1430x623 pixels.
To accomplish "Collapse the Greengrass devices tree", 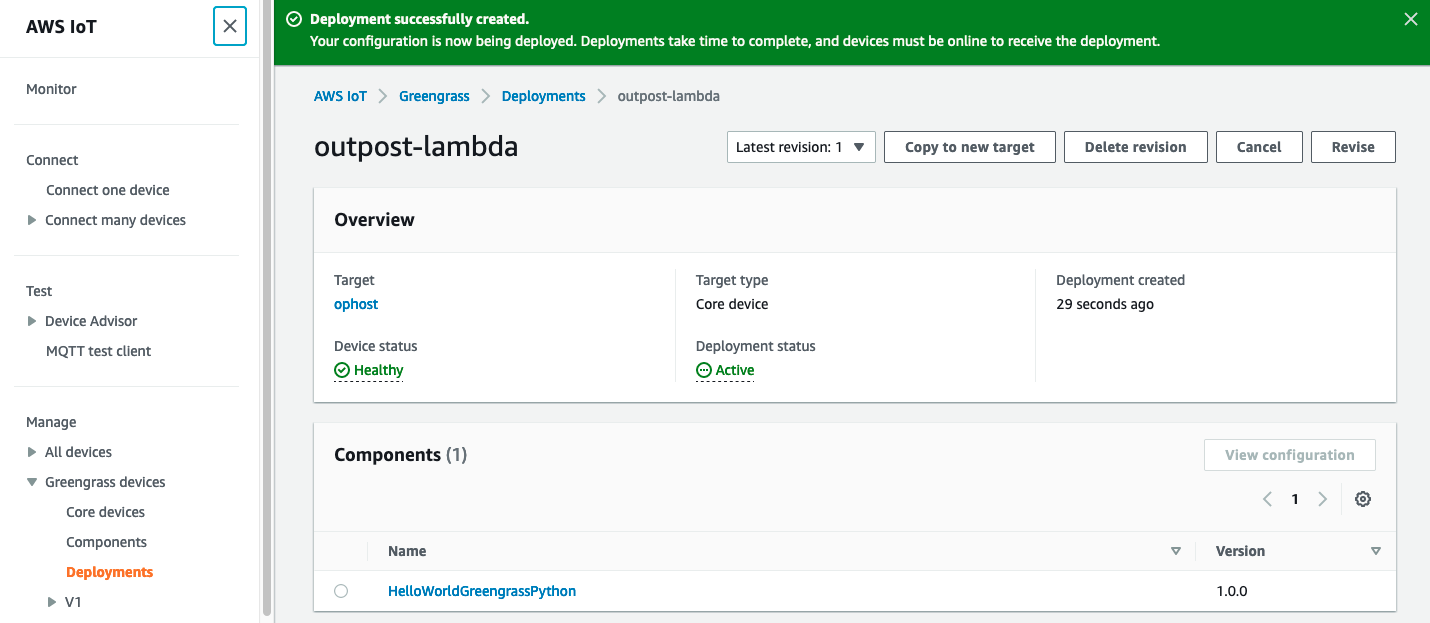I will 32,482.
